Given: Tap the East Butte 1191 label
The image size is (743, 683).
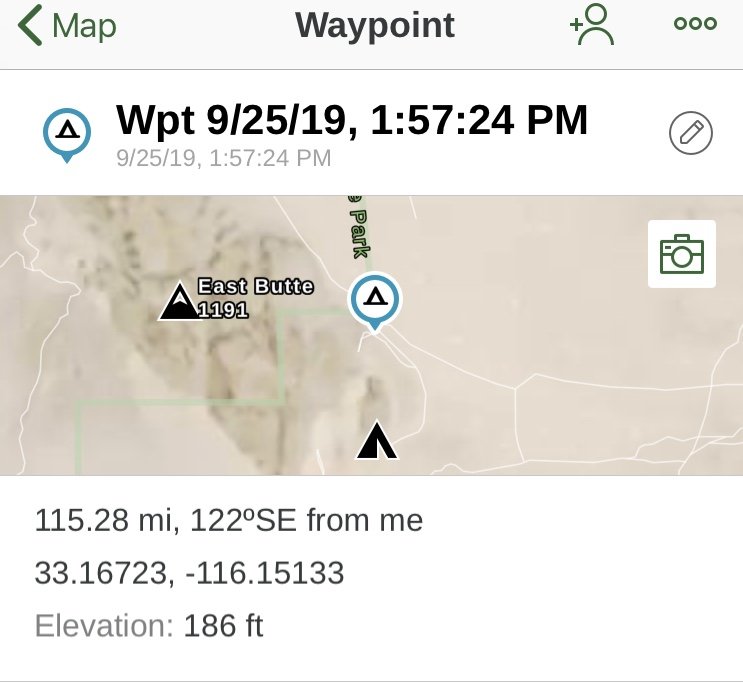Looking at the screenshot, I should (x=255, y=298).
